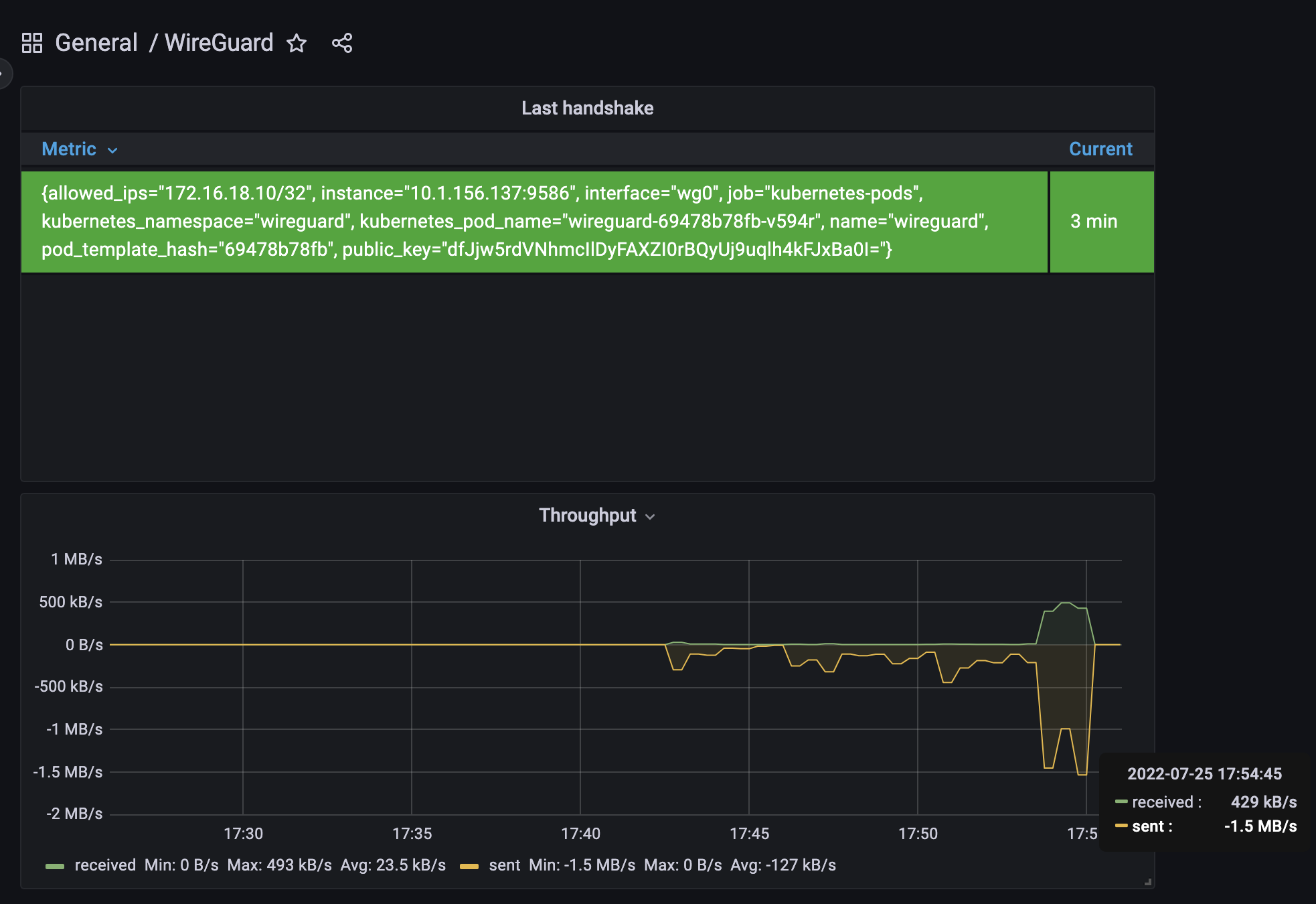
Task: Click the received color marker in the legend
Action: (55, 865)
